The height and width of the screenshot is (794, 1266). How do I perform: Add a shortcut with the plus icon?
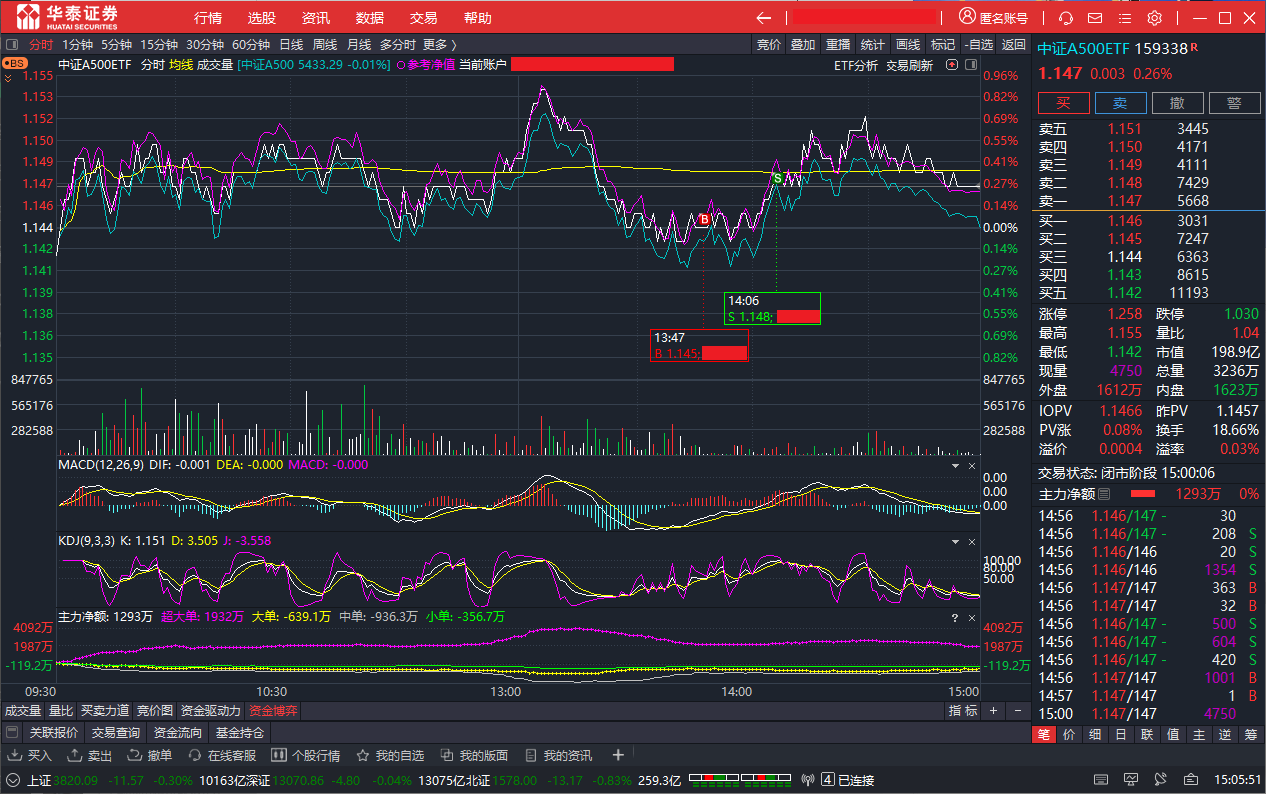[x=618, y=755]
